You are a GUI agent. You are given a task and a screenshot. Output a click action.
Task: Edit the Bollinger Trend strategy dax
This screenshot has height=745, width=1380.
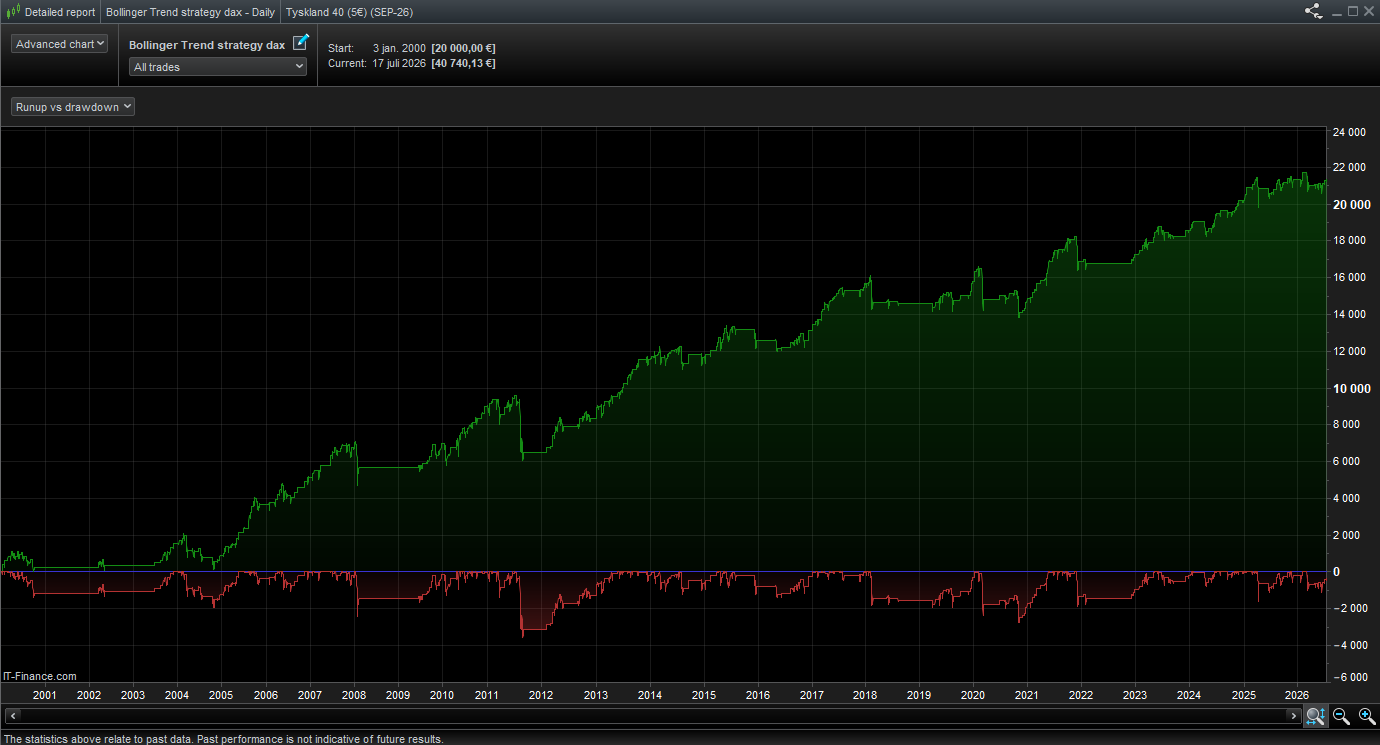coord(301,42)
